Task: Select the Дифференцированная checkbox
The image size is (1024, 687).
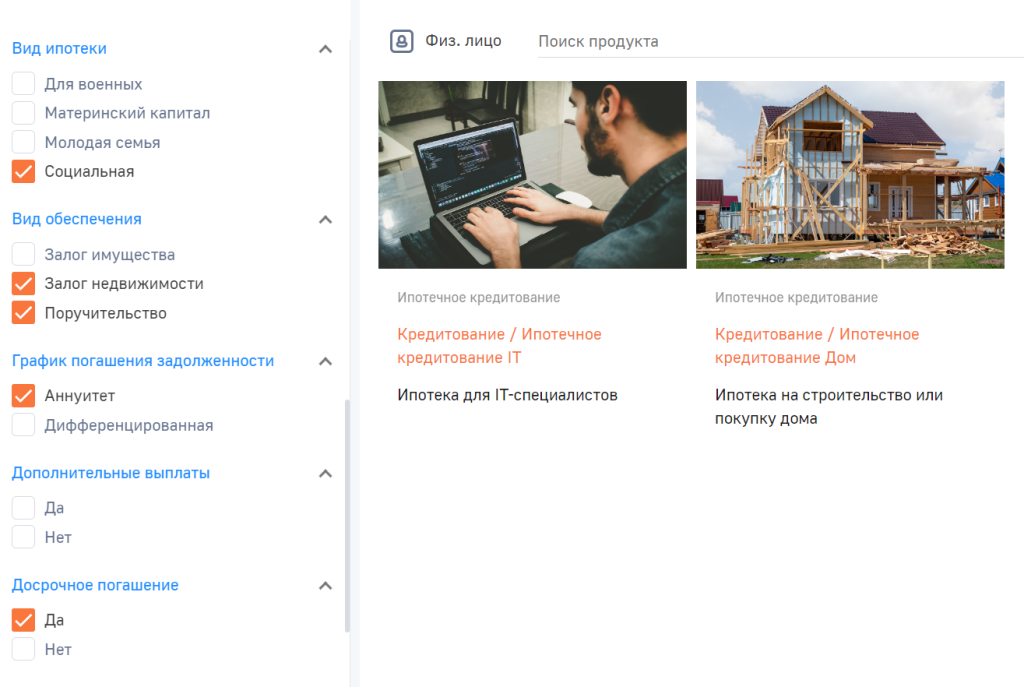Action: (x=24, y=425)
